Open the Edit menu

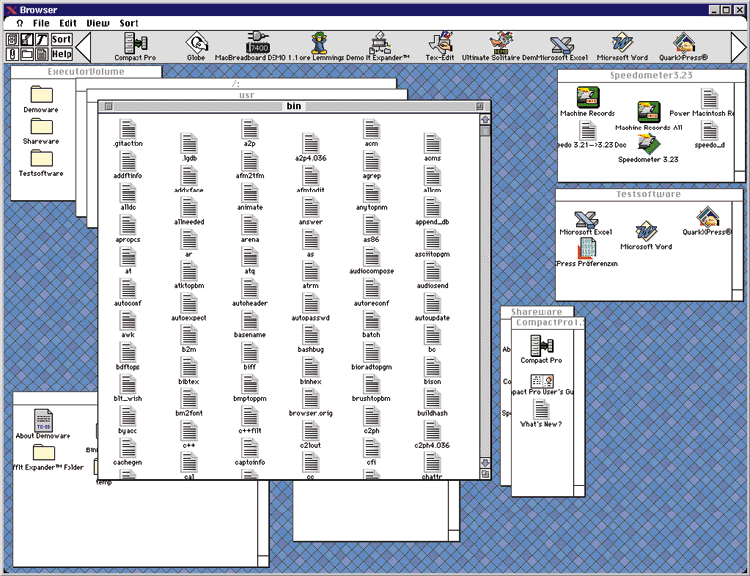(x=68, y=23)
